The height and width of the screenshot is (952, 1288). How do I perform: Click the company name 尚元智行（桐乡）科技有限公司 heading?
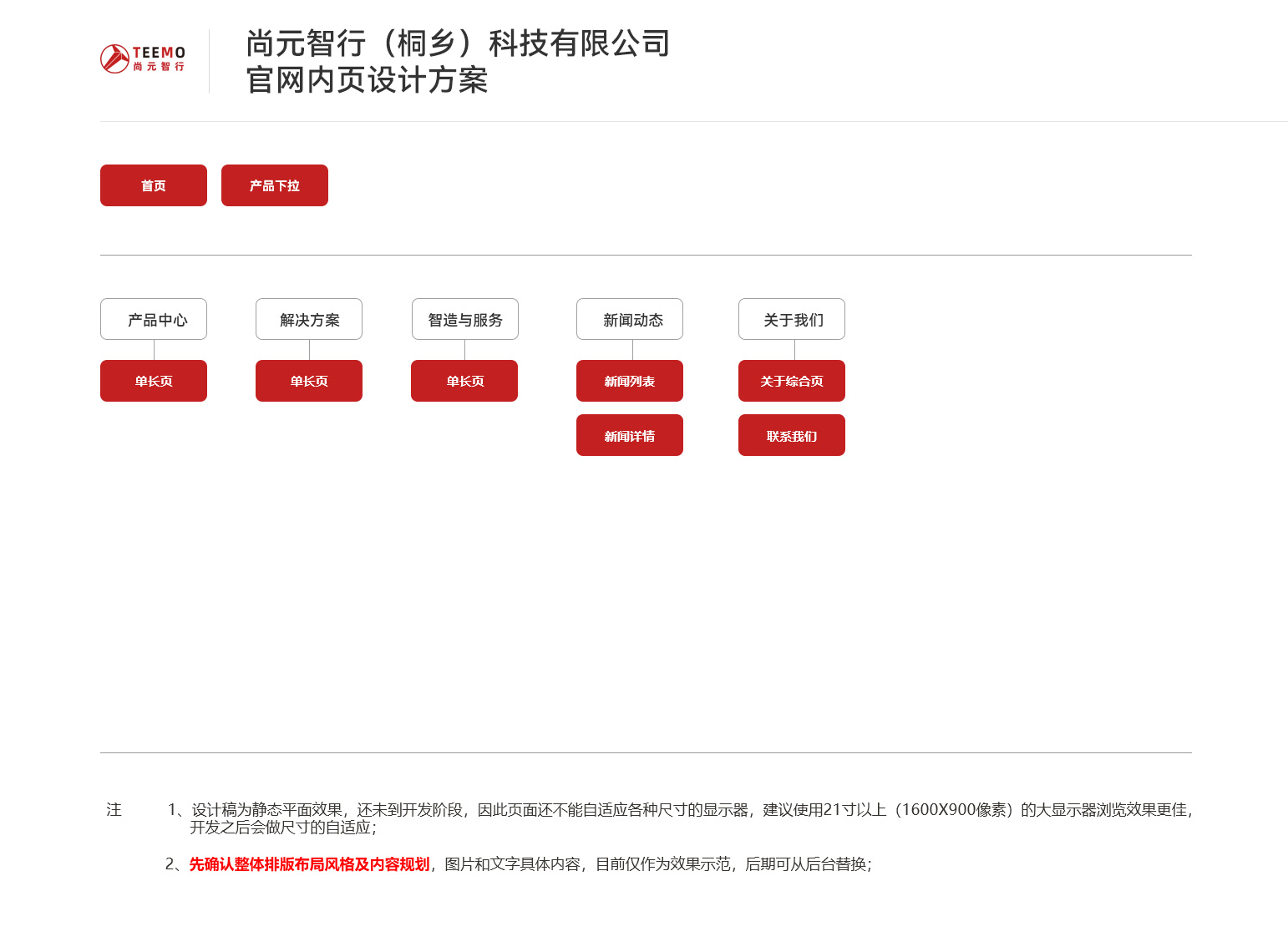point(458,43)
